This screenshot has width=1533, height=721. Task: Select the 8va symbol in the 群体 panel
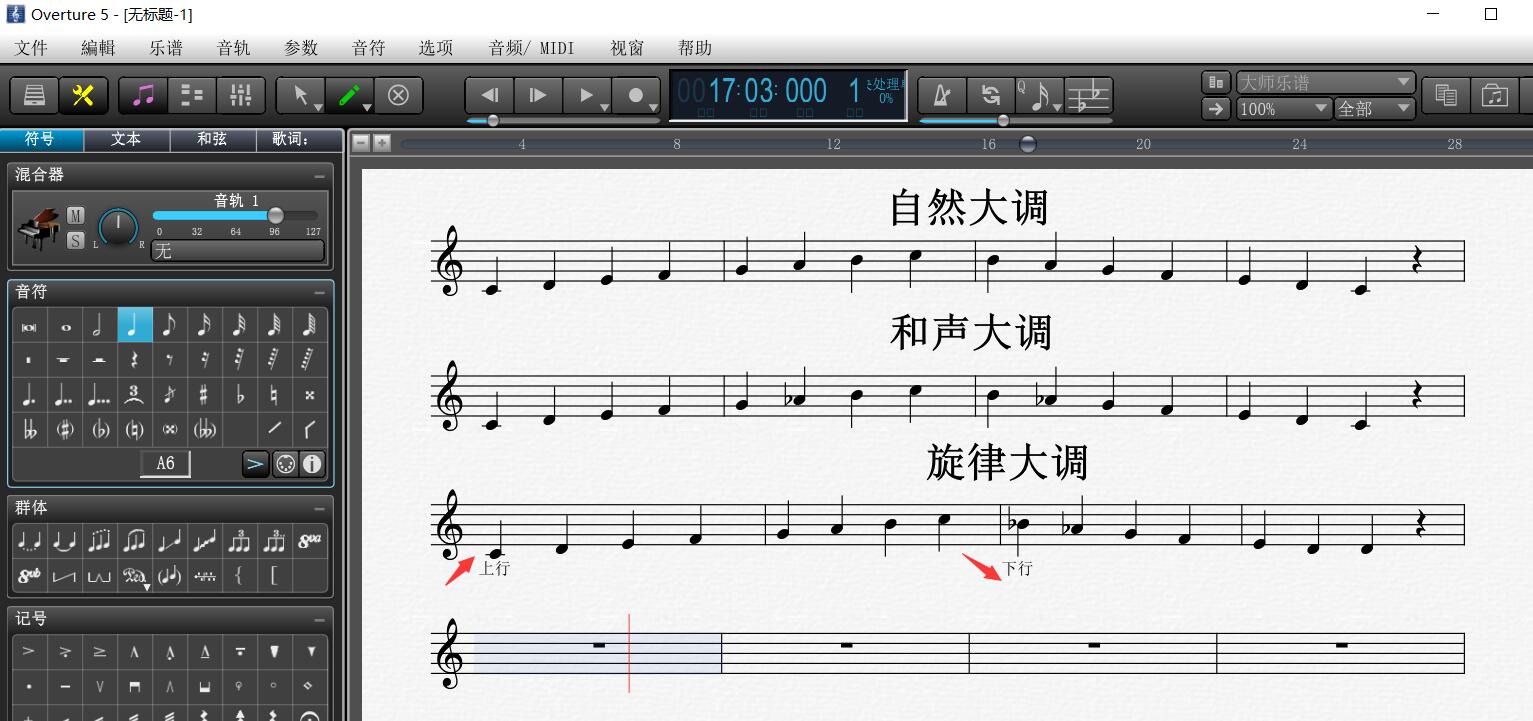(x=310, y=540)
